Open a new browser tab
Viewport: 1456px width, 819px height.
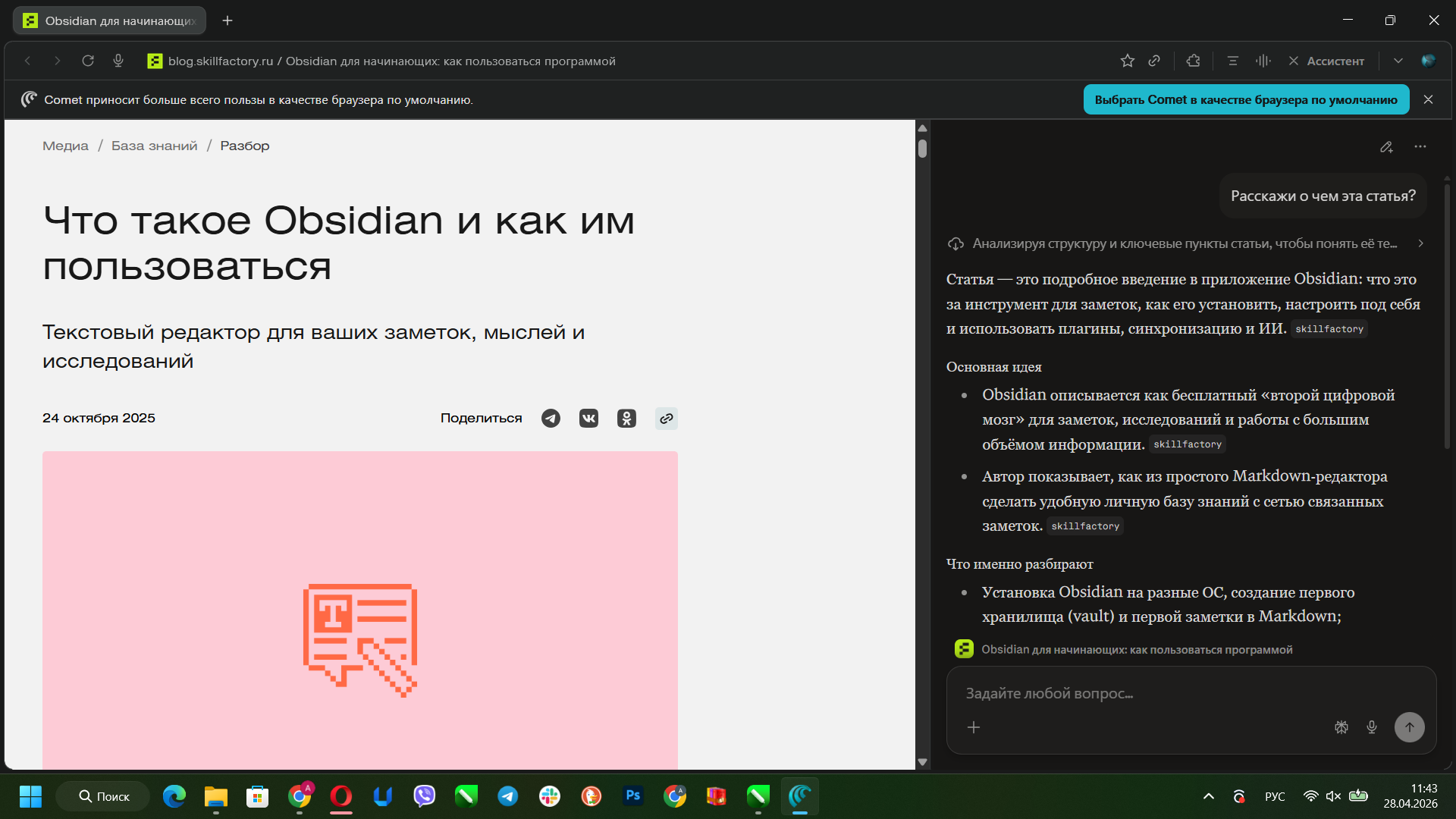tap(227, 20)
